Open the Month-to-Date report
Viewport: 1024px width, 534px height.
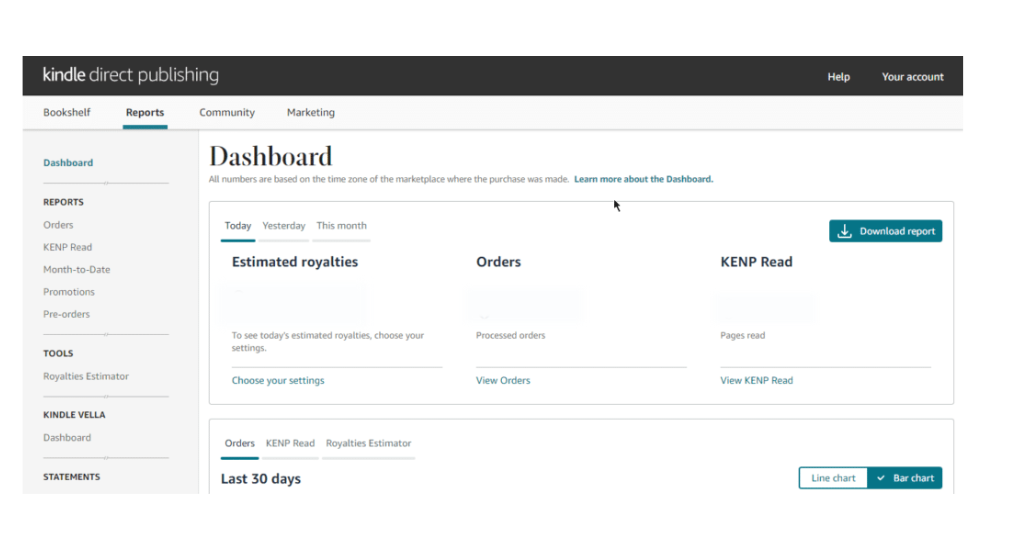pos(76,269)
